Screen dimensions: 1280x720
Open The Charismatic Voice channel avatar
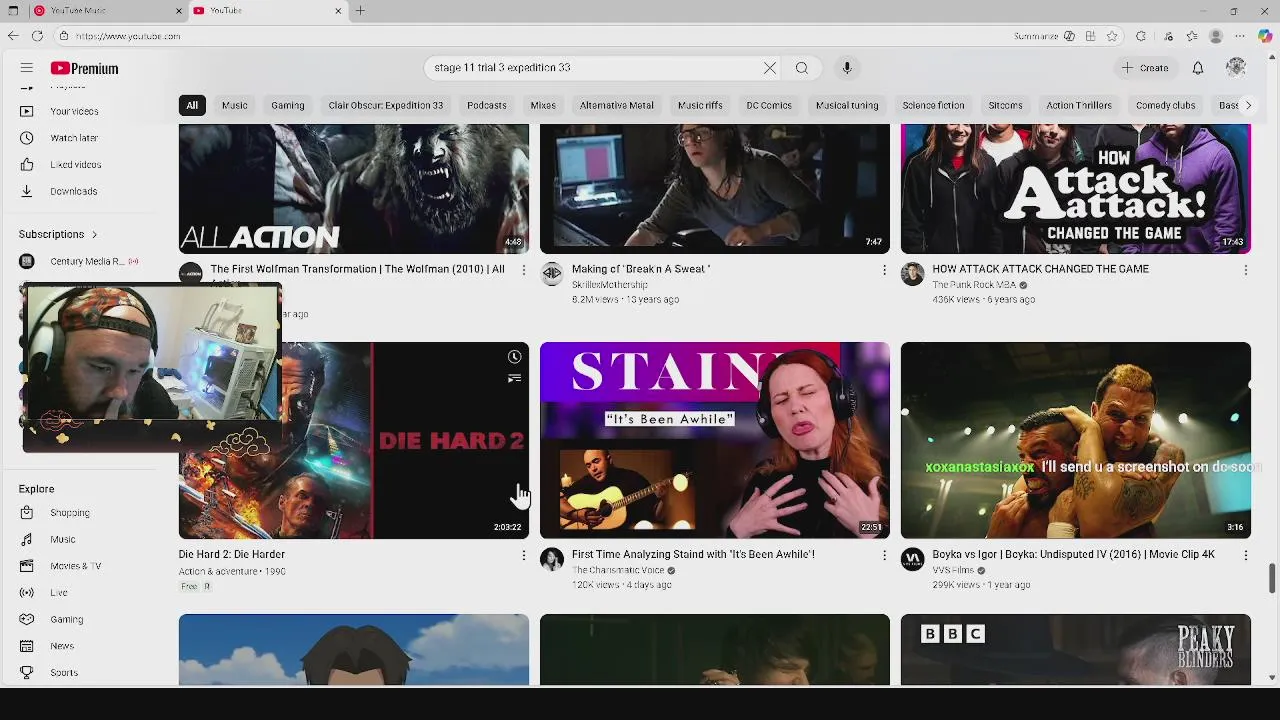click(552, 559)
